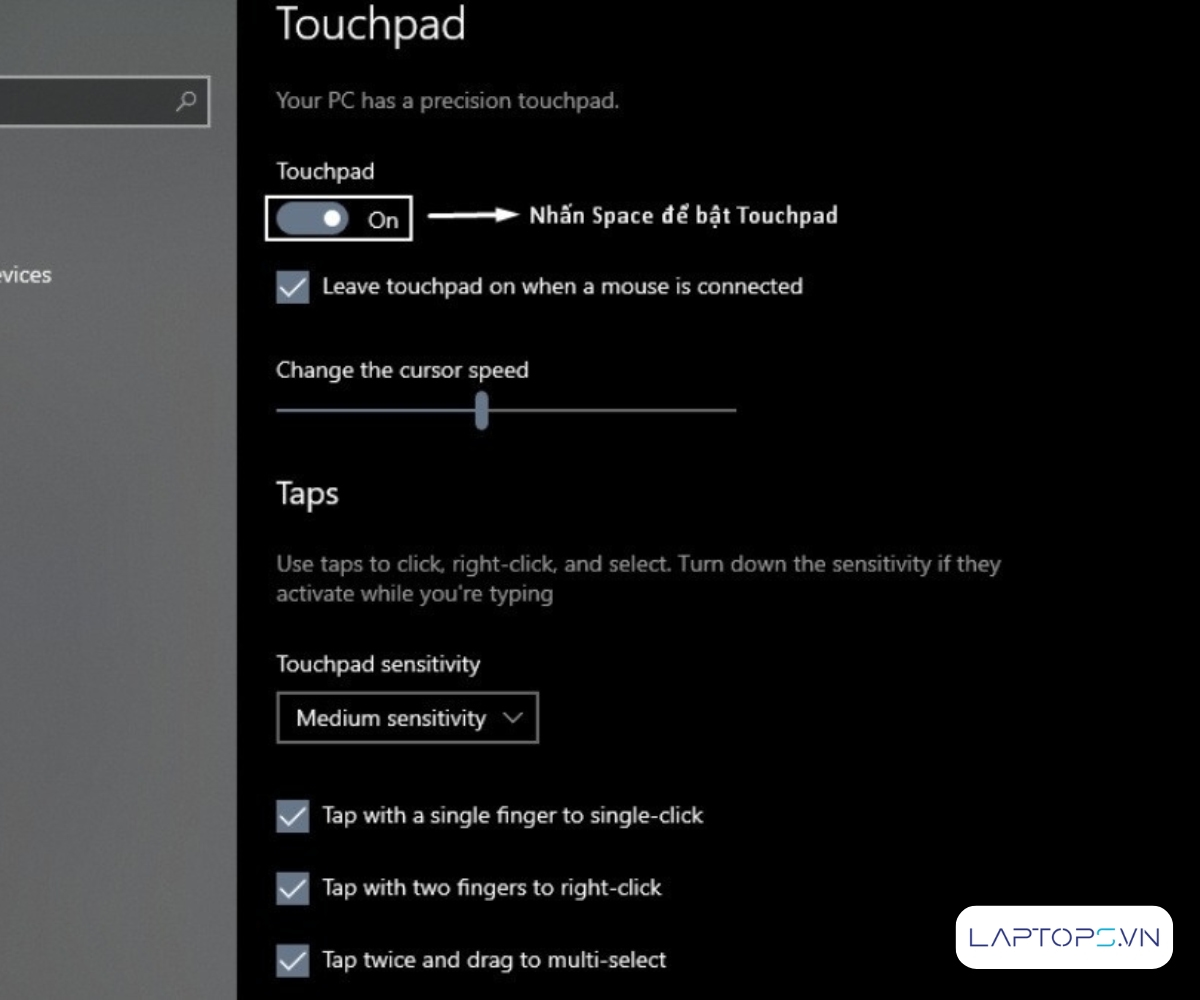The width and height of the screenshot is (1200, 1000).
Task: Click the white arrow pointing at the toggle
Action: [x=472, y=216]
